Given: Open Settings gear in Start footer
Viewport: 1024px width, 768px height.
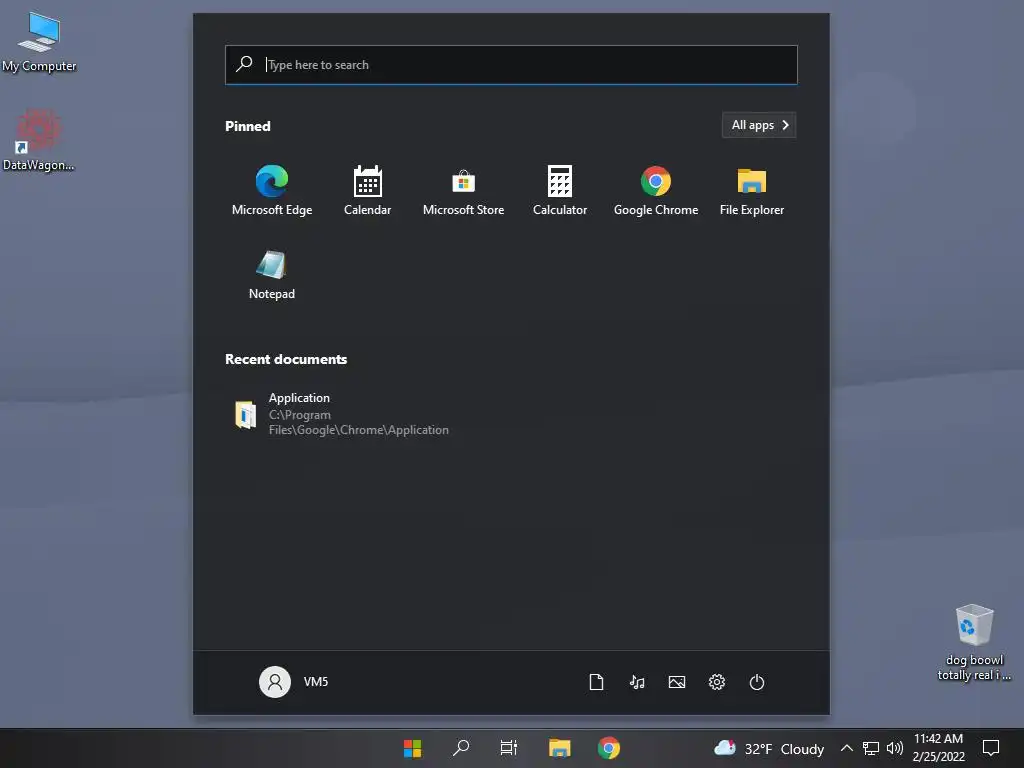Looking at the screenshot, I should click(x=716, y=682).
